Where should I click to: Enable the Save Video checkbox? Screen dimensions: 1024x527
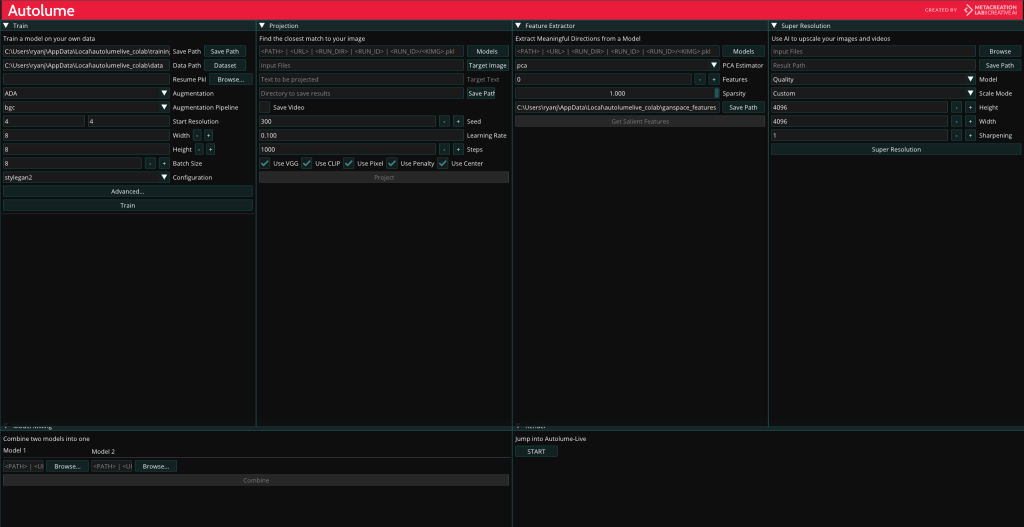coord(265,107)
